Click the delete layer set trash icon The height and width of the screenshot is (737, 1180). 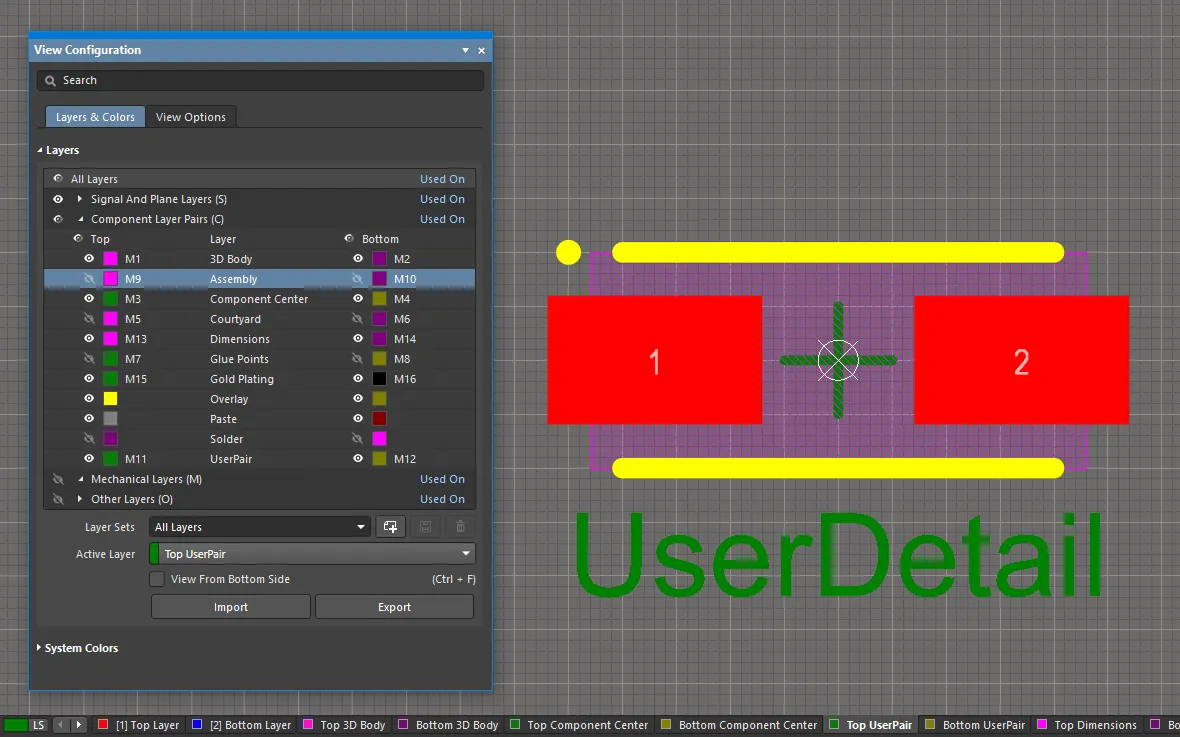coord(458,526)
